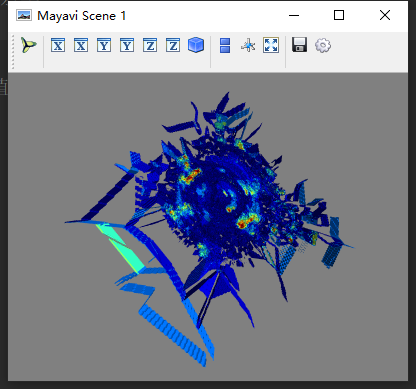Screen dimensions: 416x389
Task: Toggle the axes indicator display
Action: pyautogui.click(x=248, y=45)
